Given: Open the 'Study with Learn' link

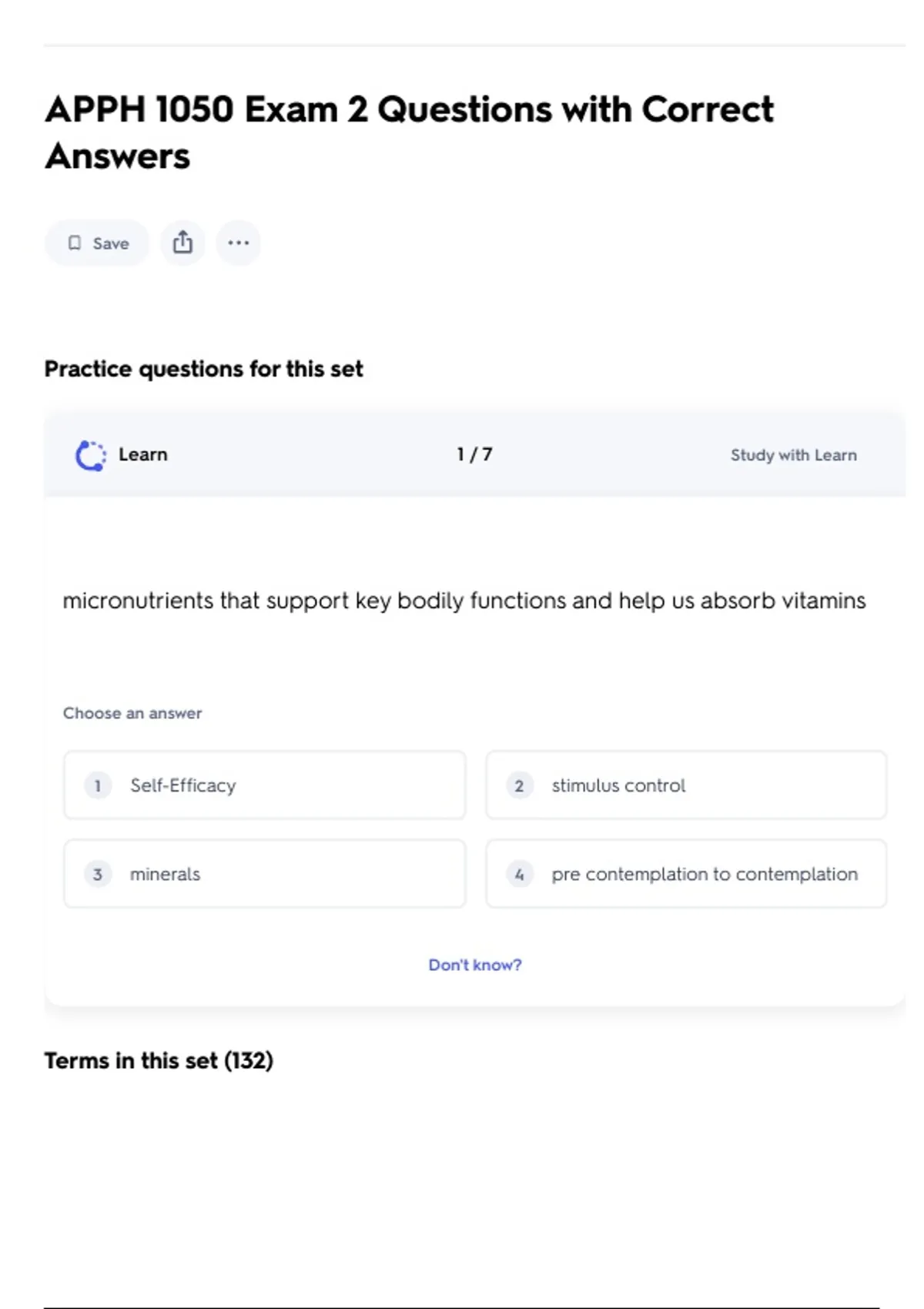Looking at the screenshot, I should [793, 455].
